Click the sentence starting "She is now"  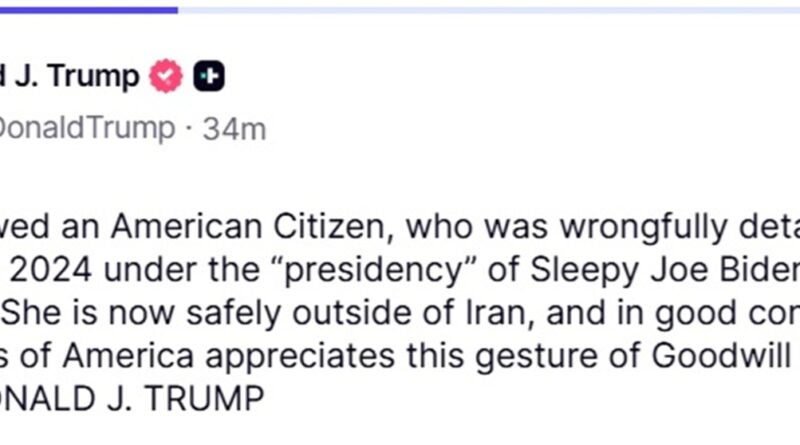(400, 313)
